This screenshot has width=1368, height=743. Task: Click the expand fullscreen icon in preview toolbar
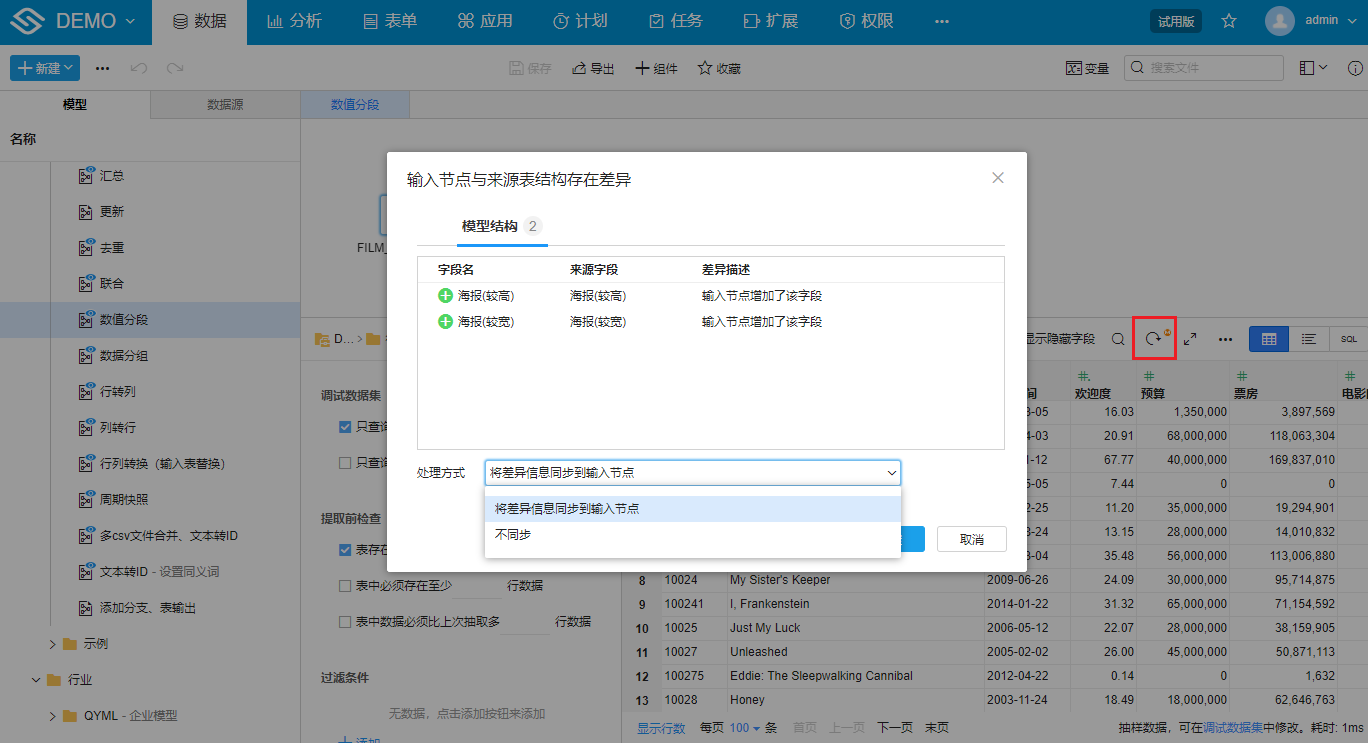(1190, 339)
